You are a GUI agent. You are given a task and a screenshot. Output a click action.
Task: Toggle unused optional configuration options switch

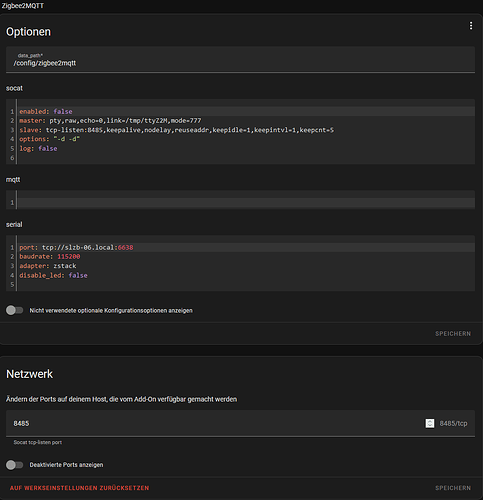14,310
